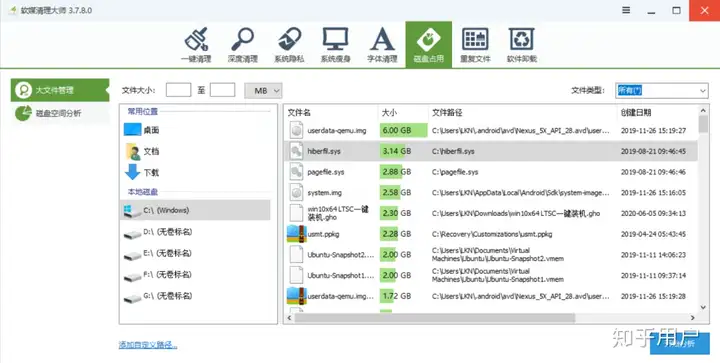Select the E:\ drive
The width and height of the screenshot is (720, 363).
tap(195, 253)
